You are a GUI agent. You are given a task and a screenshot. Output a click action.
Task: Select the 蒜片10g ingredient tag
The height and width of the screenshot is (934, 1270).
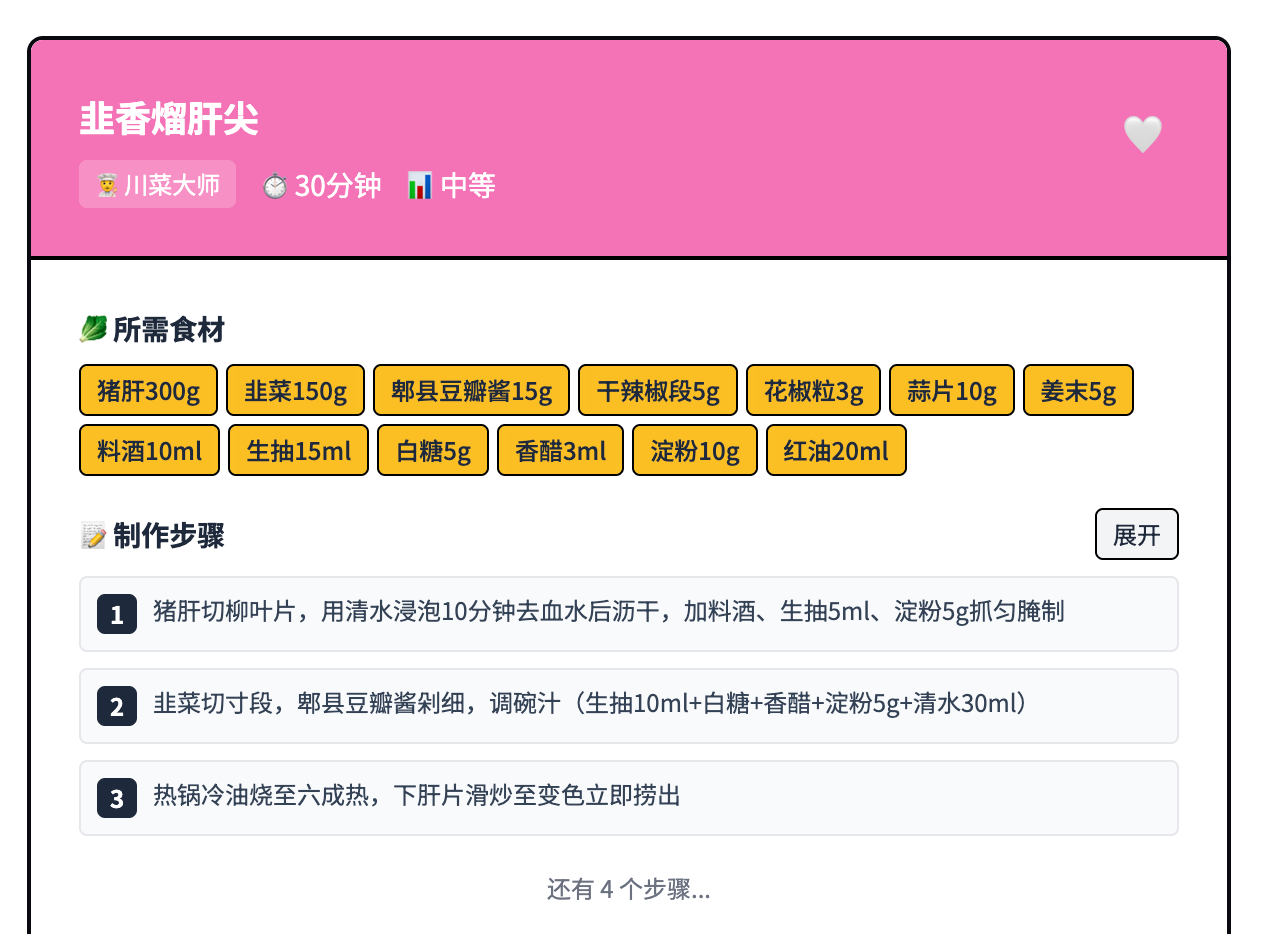click(x=952, y=390)
